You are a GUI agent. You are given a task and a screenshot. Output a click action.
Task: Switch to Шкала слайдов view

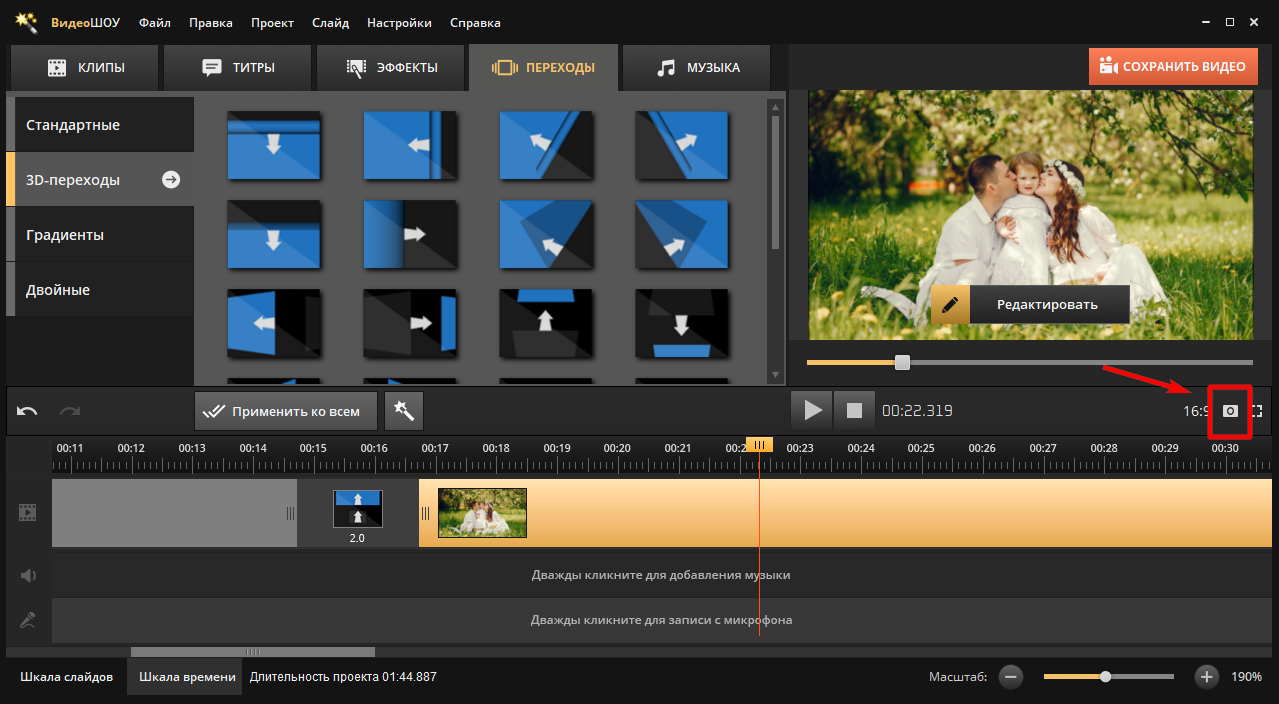66,677
